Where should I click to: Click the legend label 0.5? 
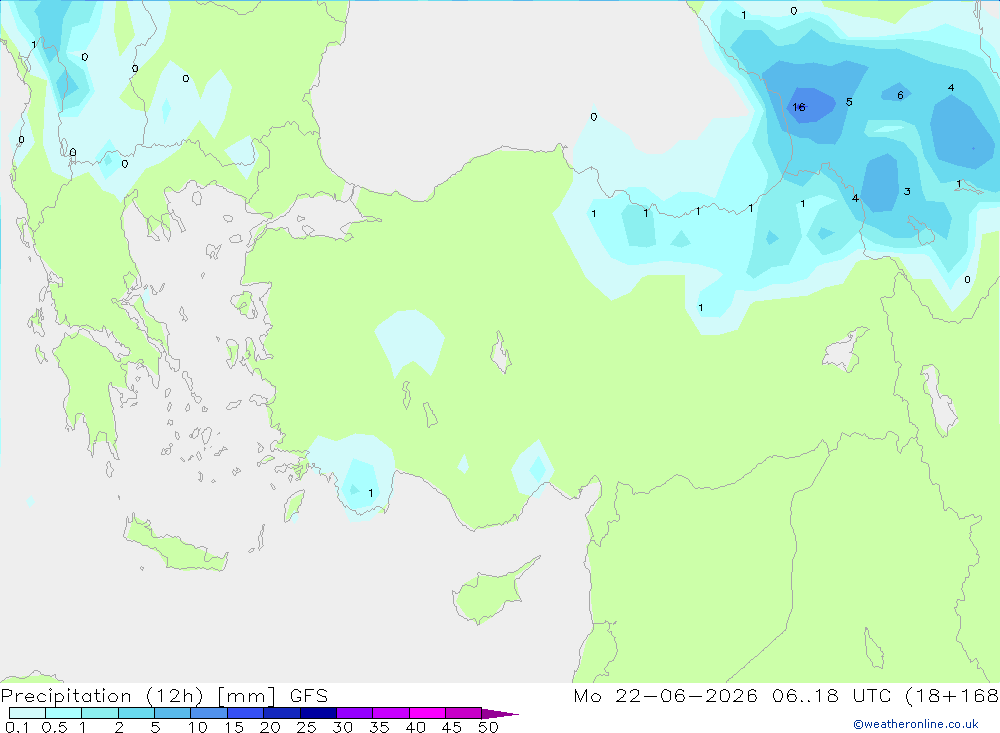tap(54, 727)
